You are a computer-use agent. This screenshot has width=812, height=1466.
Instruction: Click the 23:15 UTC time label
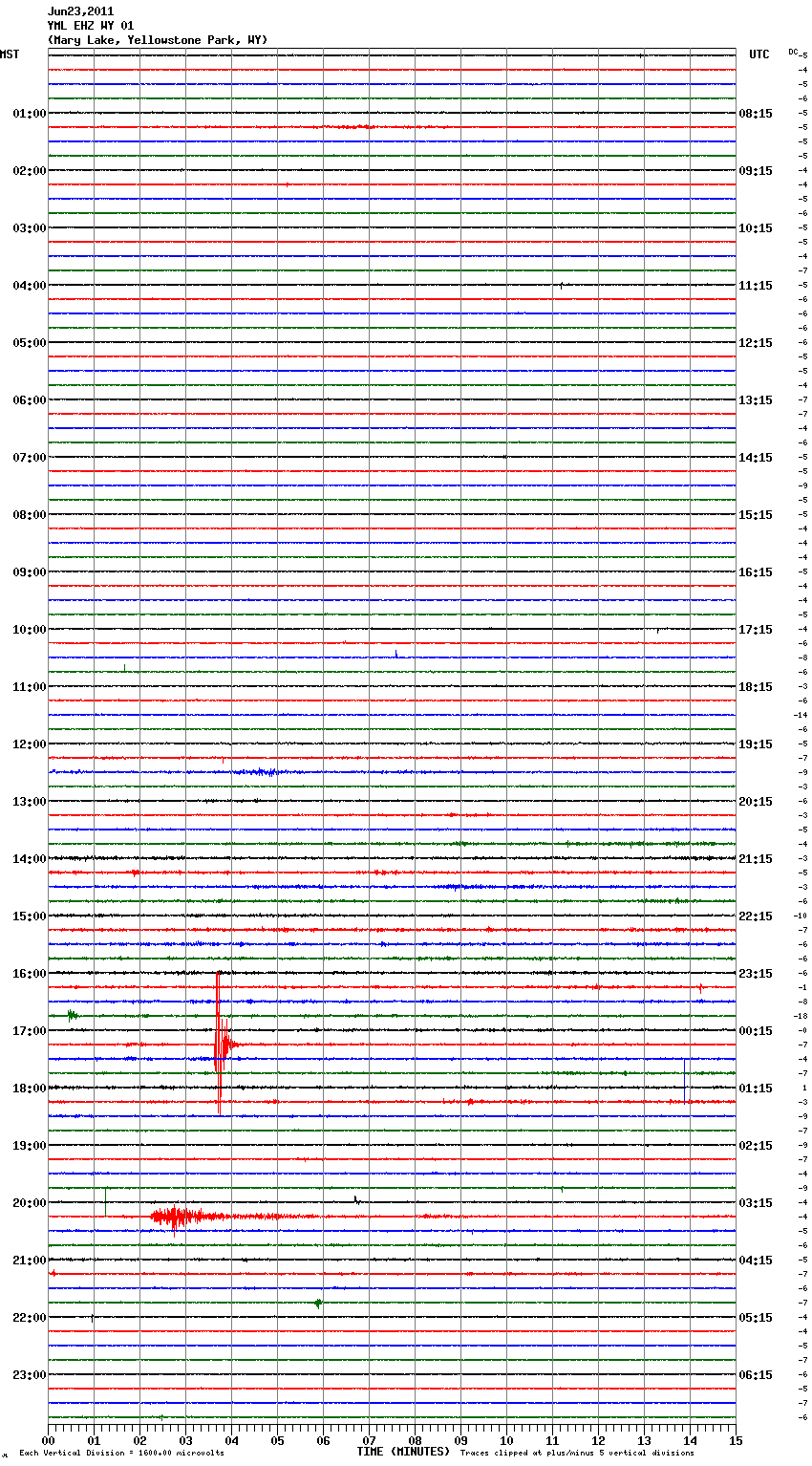tap(756, 974)
